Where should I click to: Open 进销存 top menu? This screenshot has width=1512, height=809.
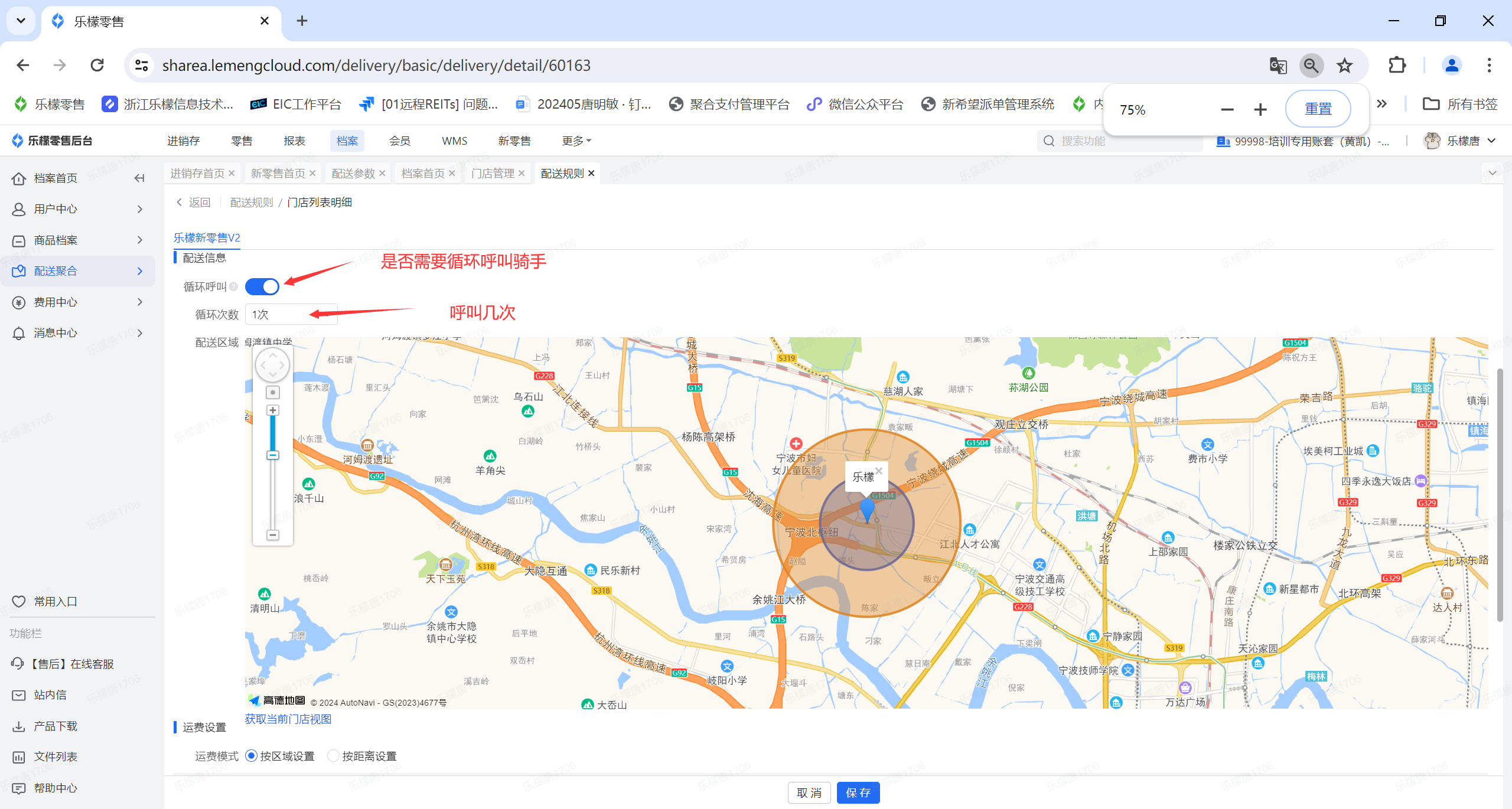[x=184, y=141]
